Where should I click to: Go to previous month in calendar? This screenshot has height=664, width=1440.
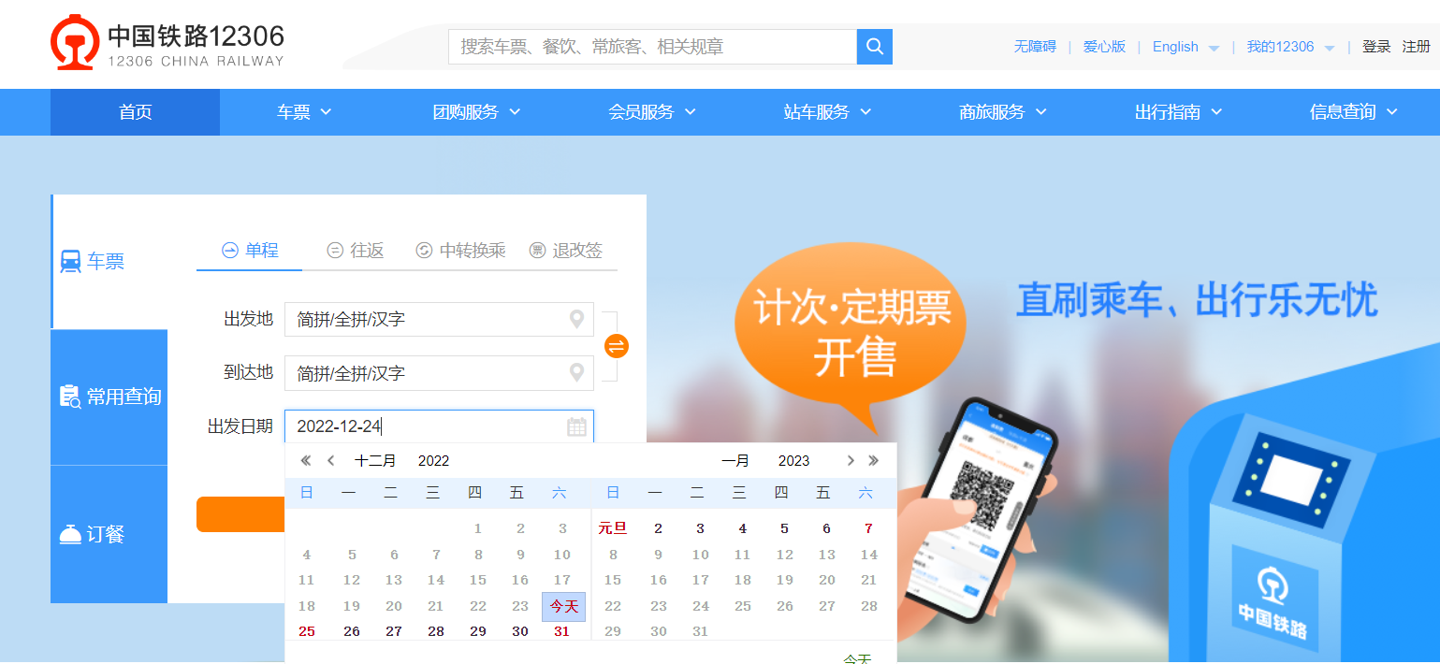click(331, 461)
